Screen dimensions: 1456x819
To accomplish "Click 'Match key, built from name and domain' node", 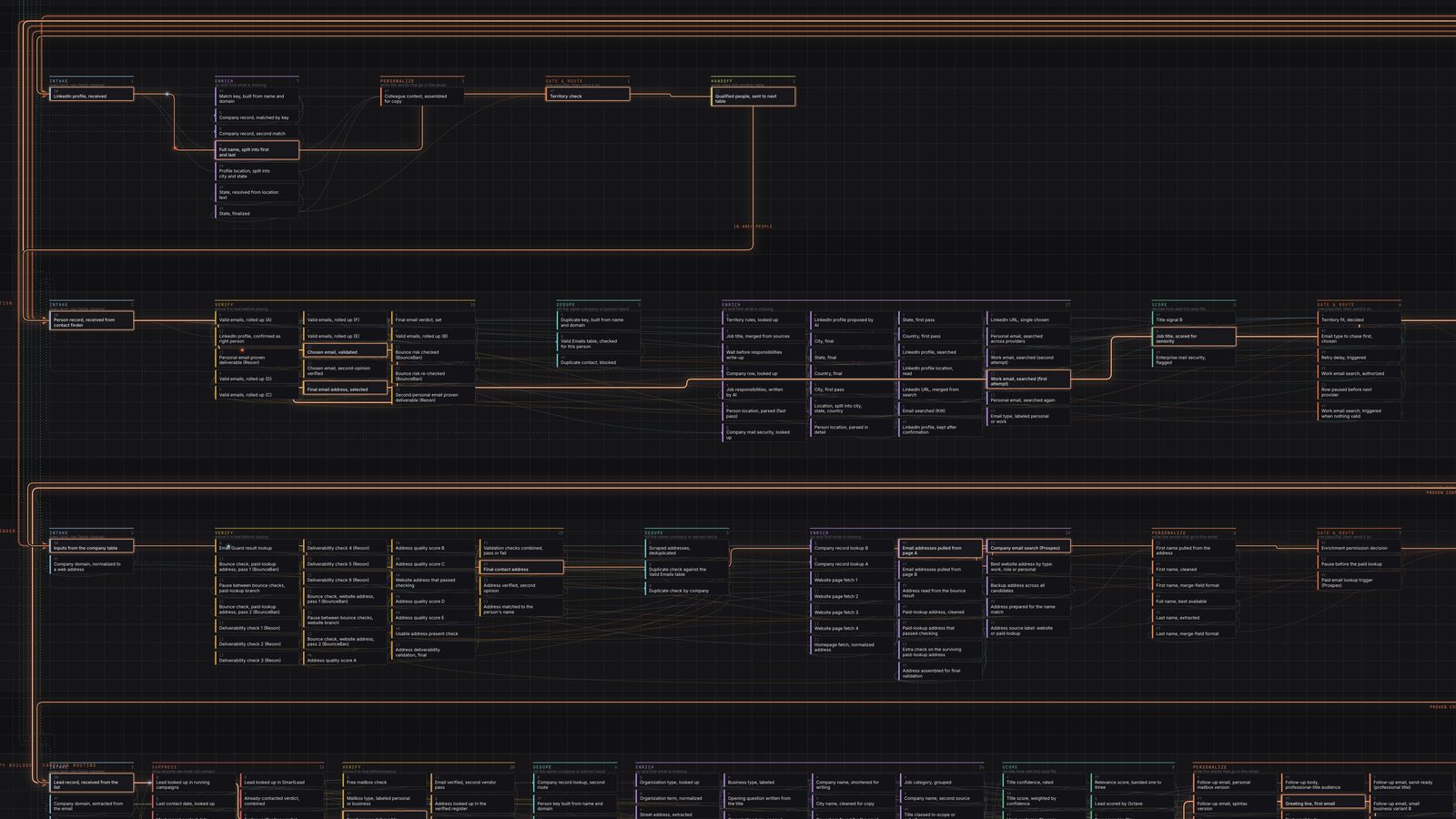I will pos(258,96).
